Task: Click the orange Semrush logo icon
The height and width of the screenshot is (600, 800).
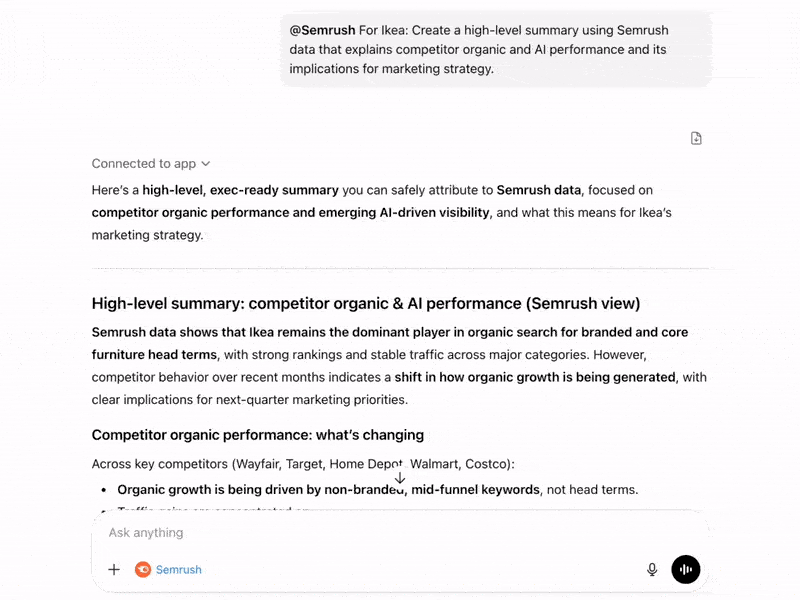Action: click(143, 569)
